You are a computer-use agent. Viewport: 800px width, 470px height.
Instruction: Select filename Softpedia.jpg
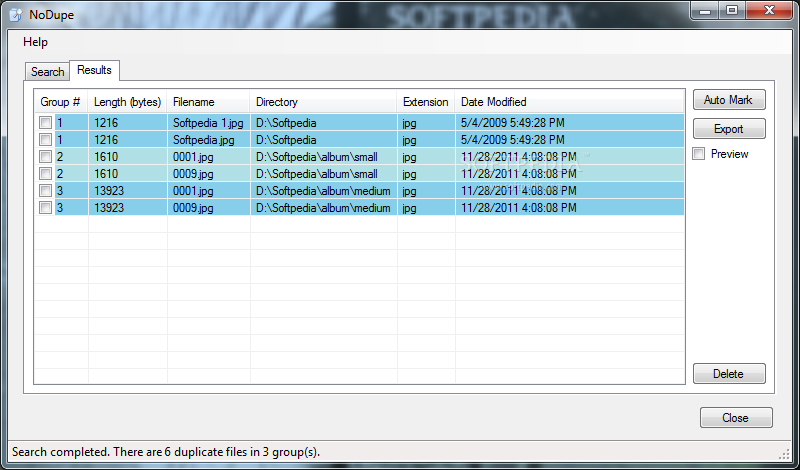(x=204, y=140)
